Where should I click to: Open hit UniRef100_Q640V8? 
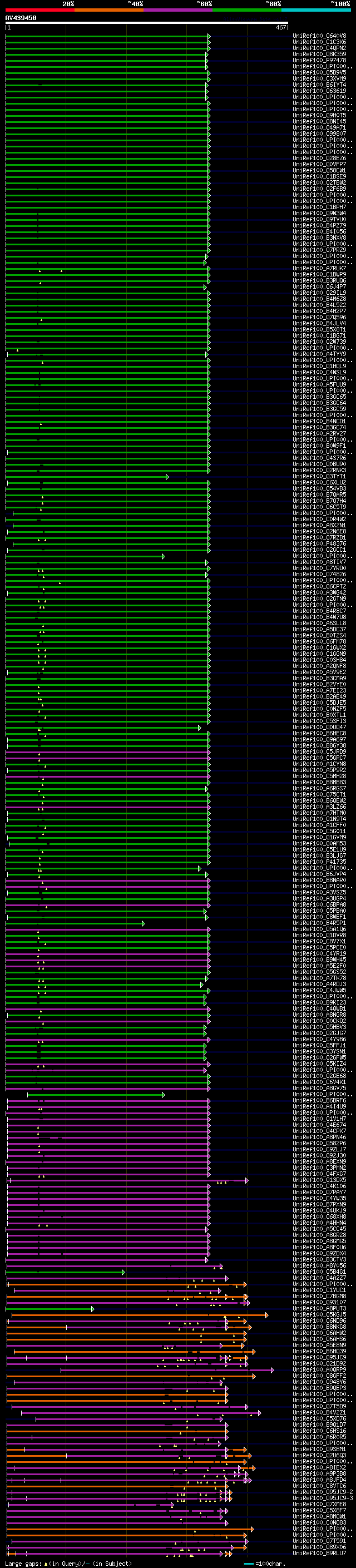click(x=319, y=36)
